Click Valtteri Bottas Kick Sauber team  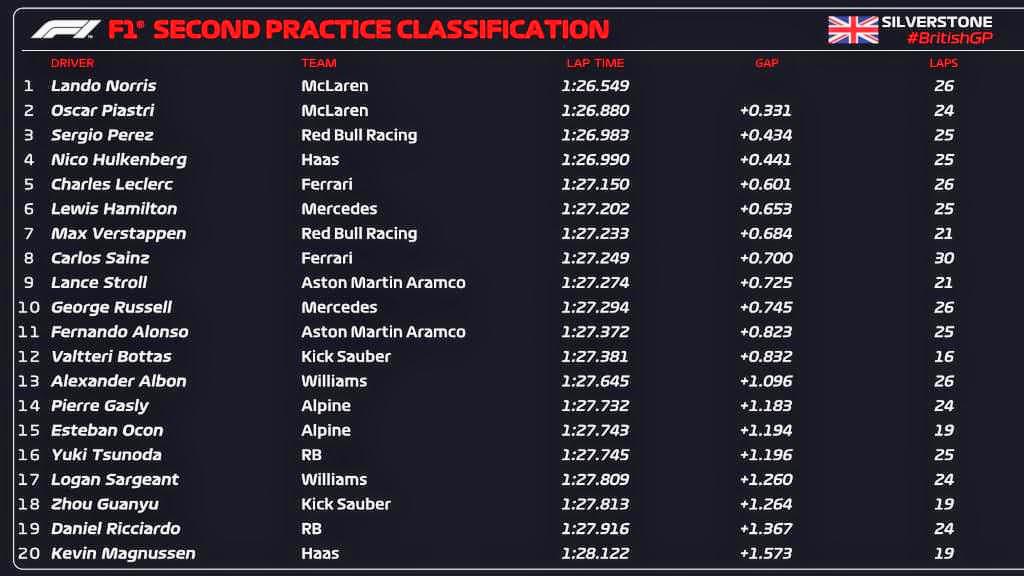pos(345,357)
